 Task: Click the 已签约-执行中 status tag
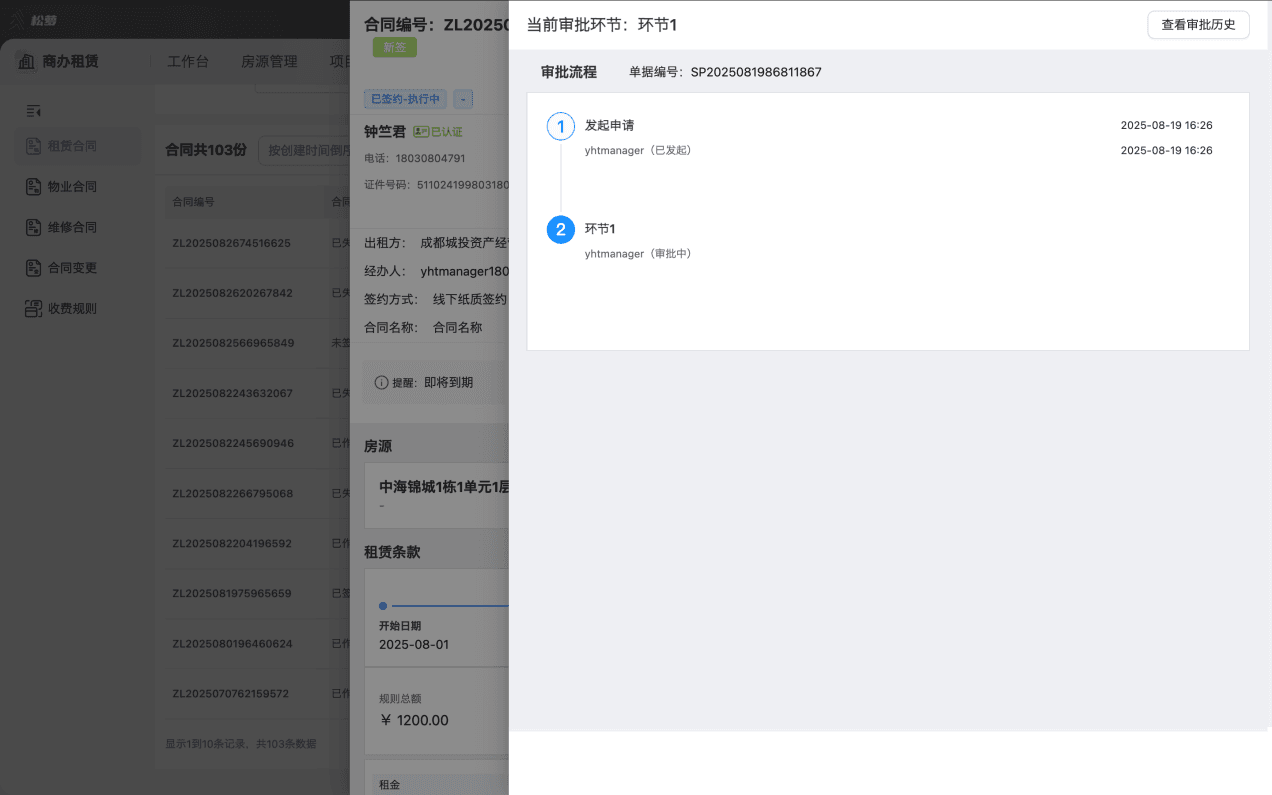point(405,99)
